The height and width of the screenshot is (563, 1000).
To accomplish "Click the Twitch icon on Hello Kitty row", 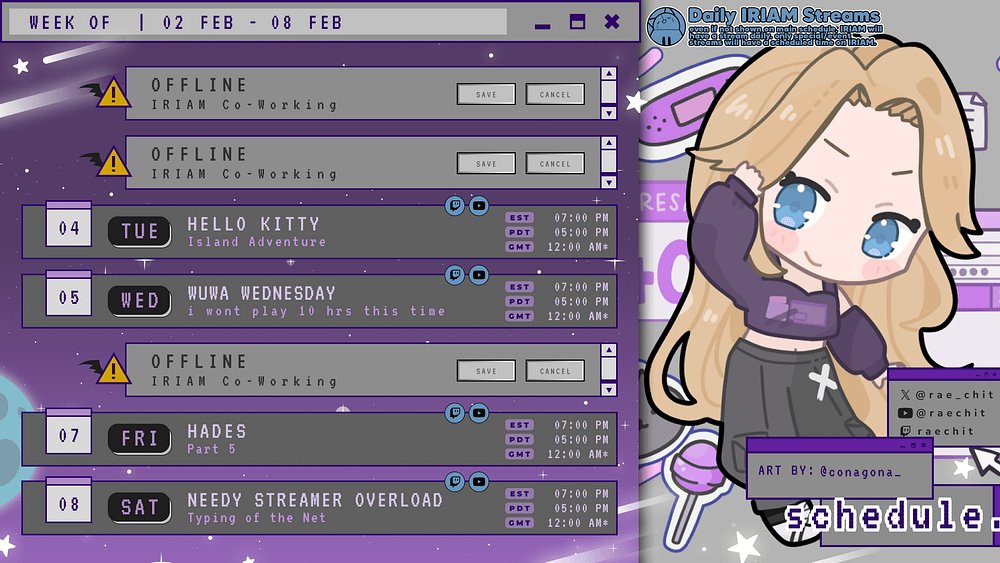I will (x=455, y=205).
